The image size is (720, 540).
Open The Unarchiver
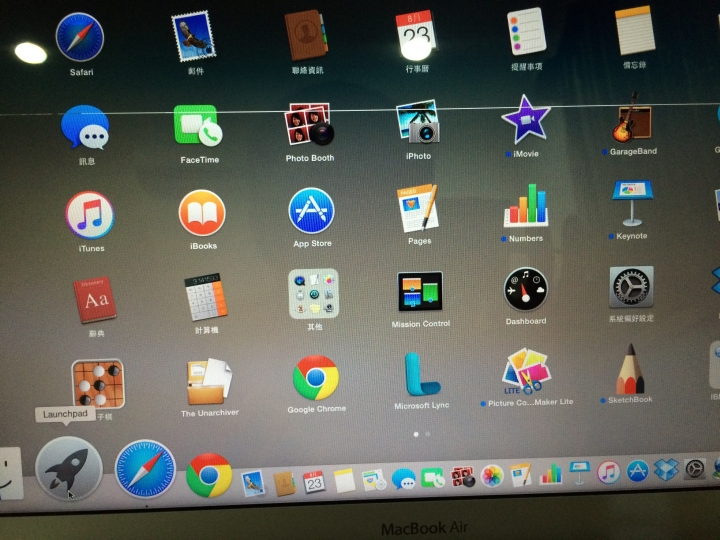tap(209, 382)
